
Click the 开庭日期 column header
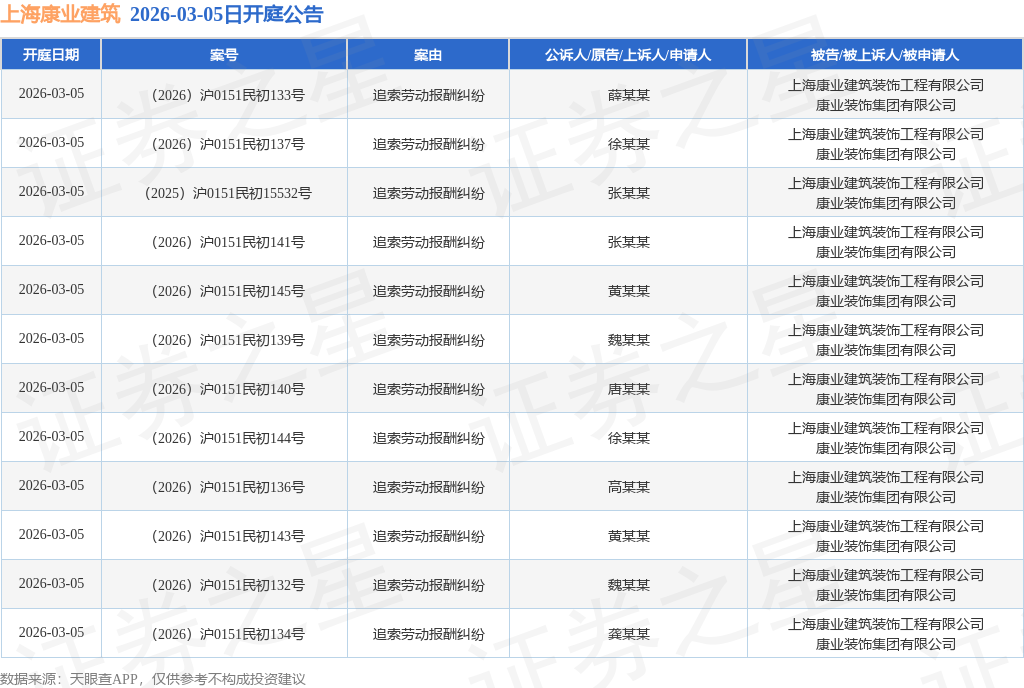[51, 55]
